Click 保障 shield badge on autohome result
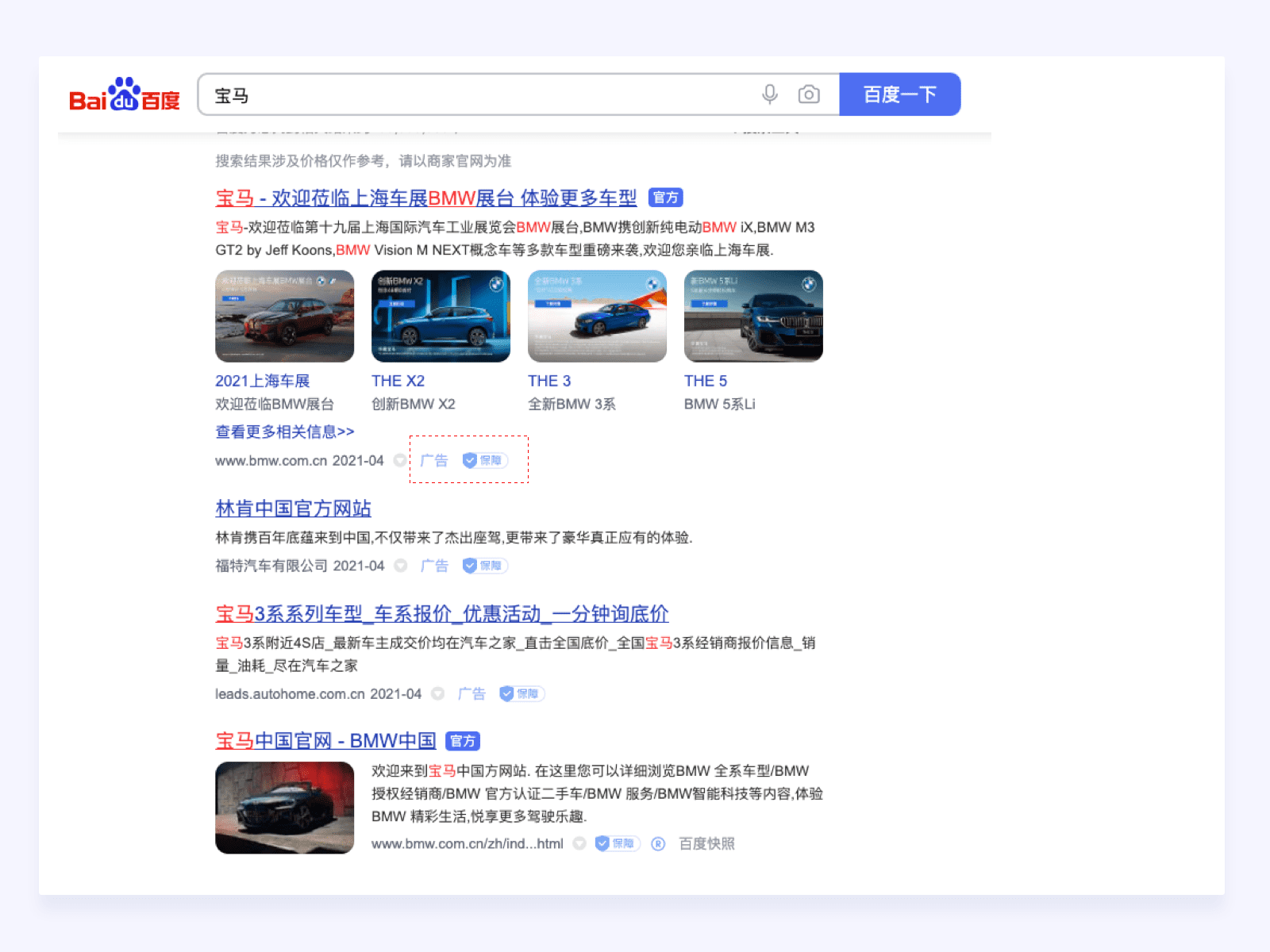This screenshot has width=1270, height=952. [521, 693]
